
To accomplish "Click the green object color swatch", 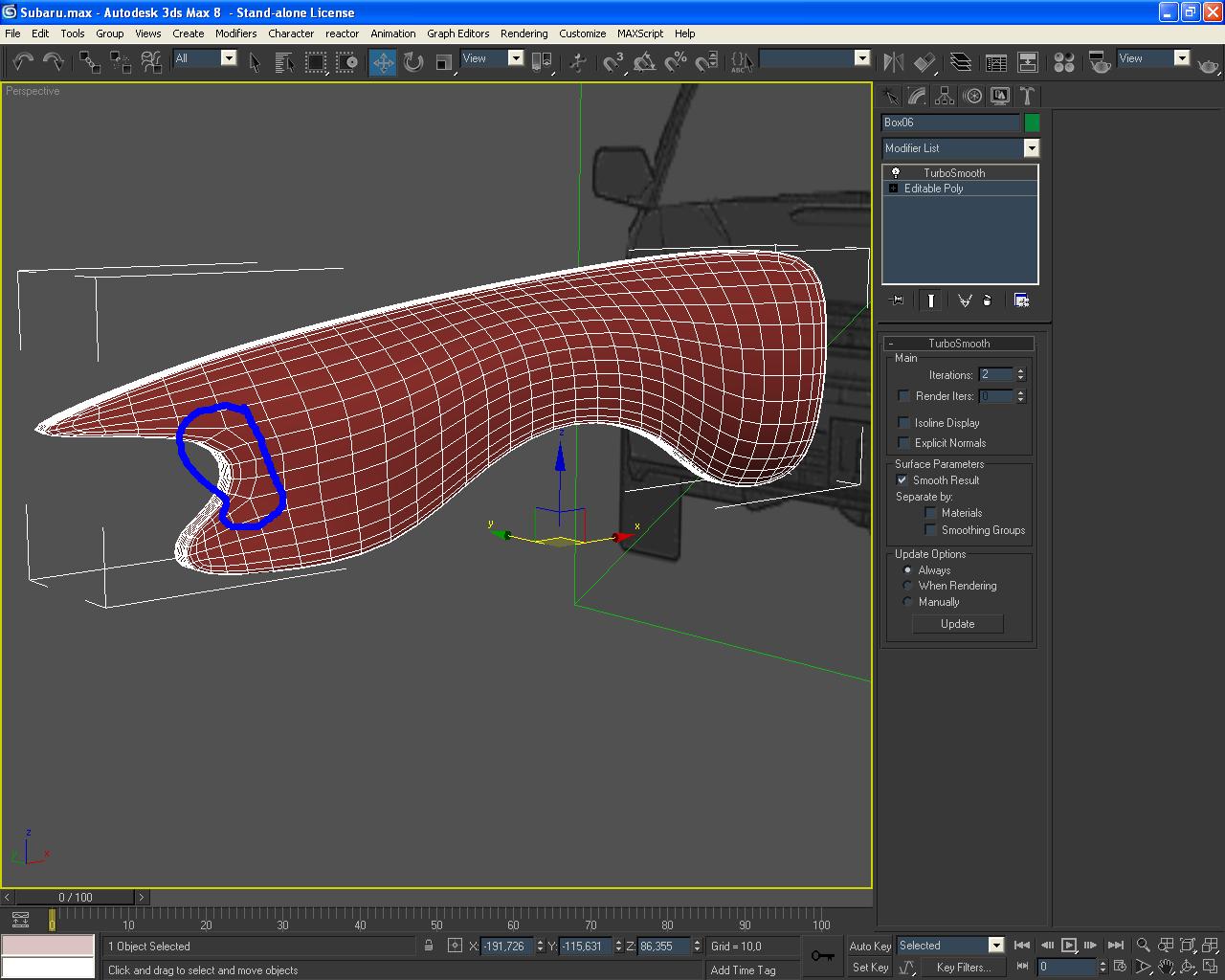I will [x=1032, y=122].
